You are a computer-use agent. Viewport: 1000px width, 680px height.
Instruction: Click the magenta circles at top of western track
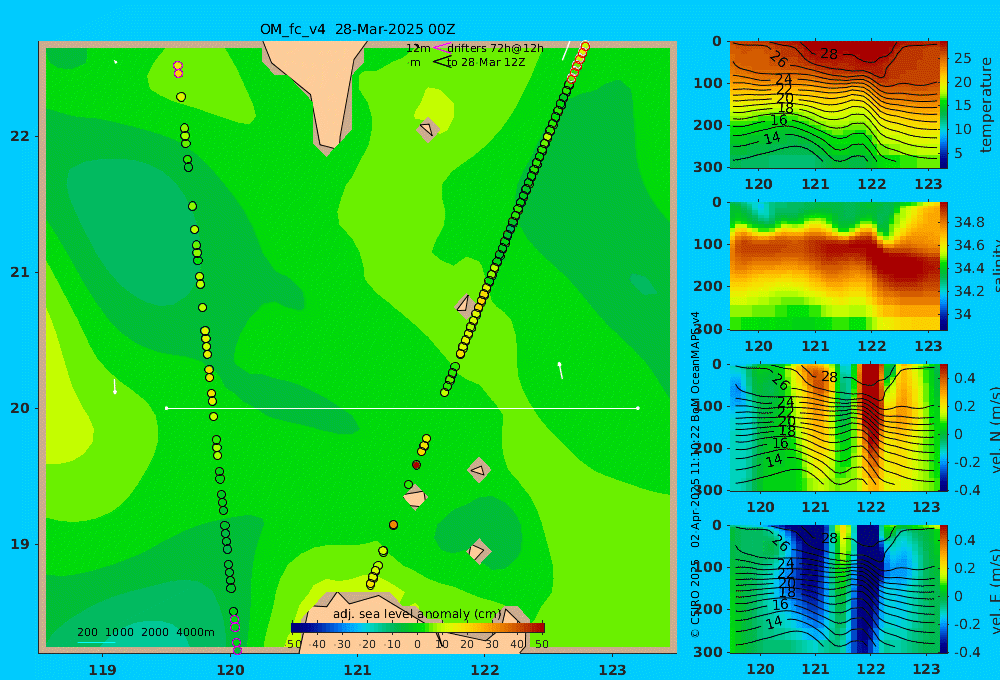178,70
